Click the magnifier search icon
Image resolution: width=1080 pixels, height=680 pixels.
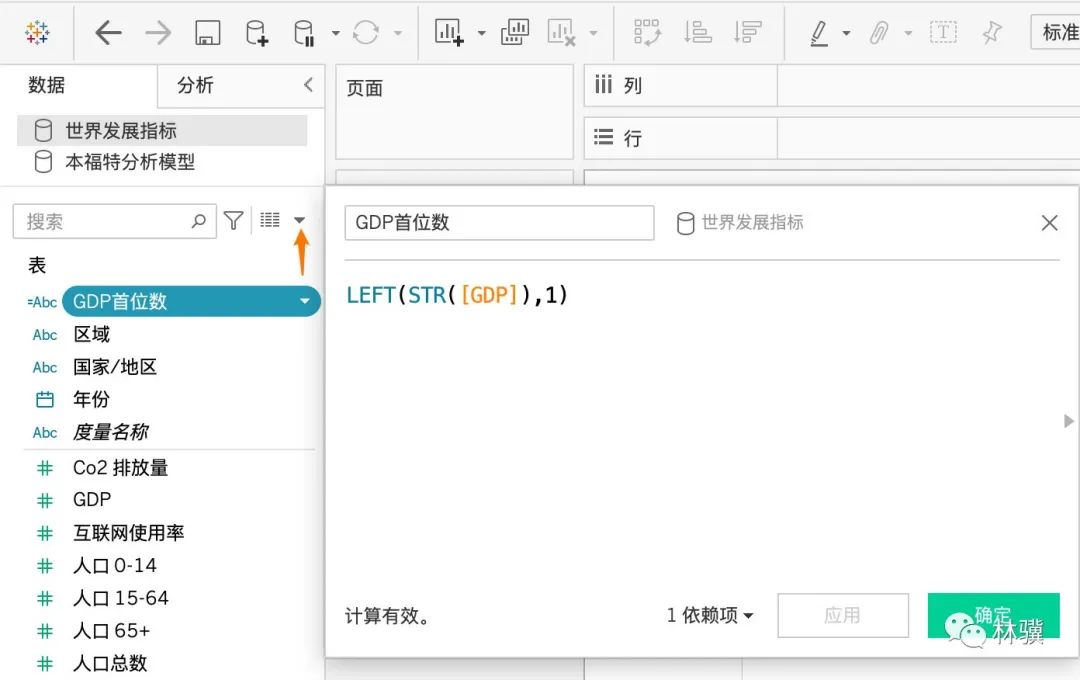coord(199,221)
